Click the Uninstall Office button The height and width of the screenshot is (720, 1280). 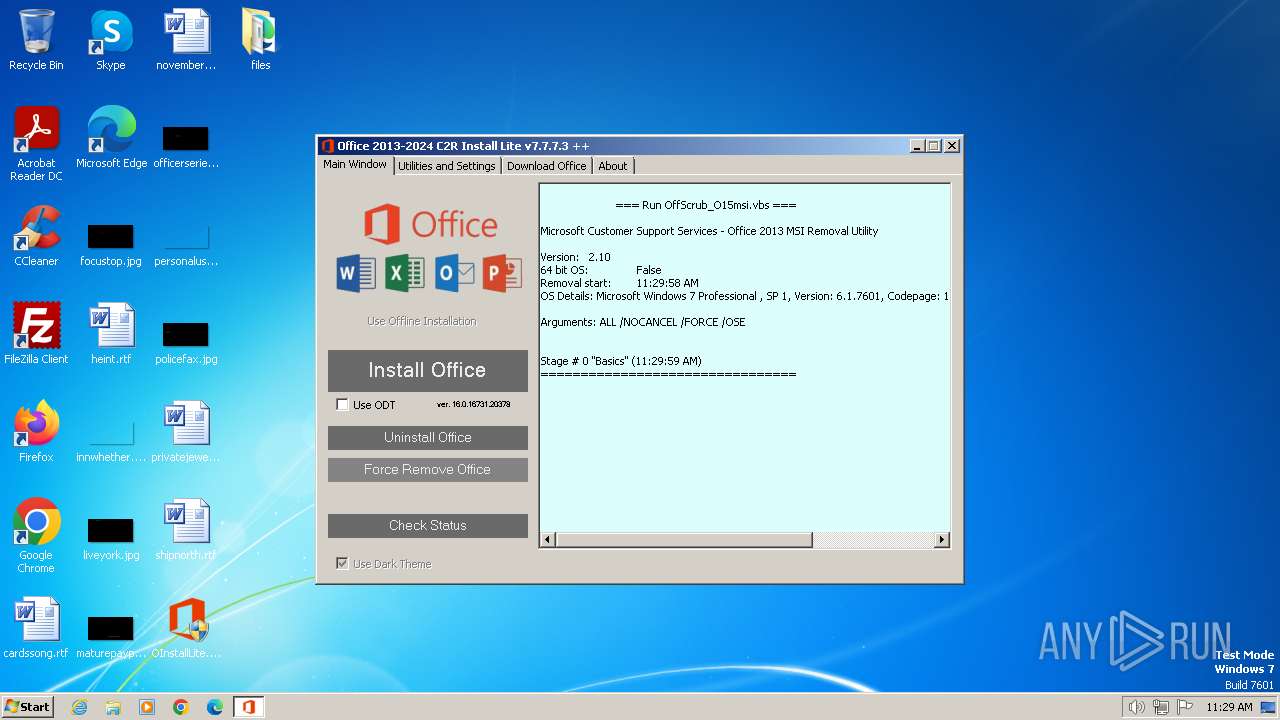(x=428, y=438)
